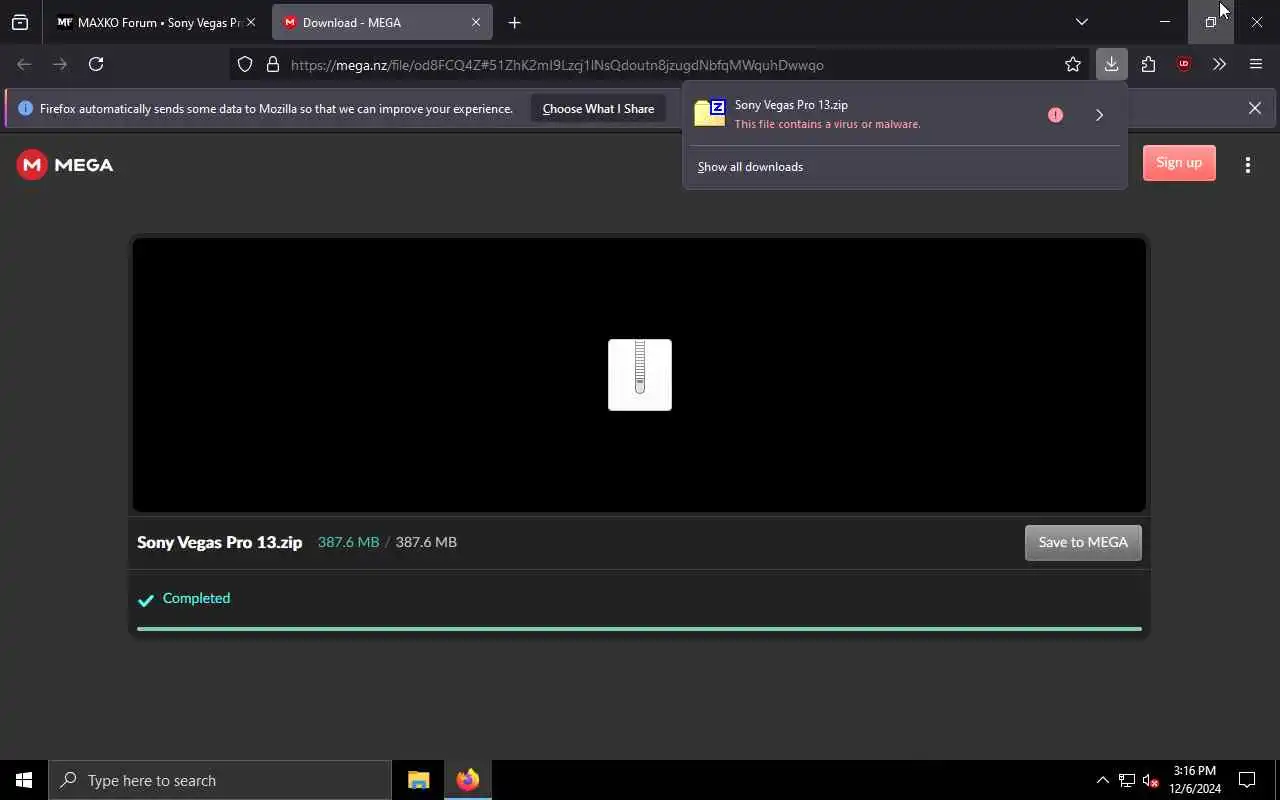Expand the list all tabs dropdown

(1081, 22)
